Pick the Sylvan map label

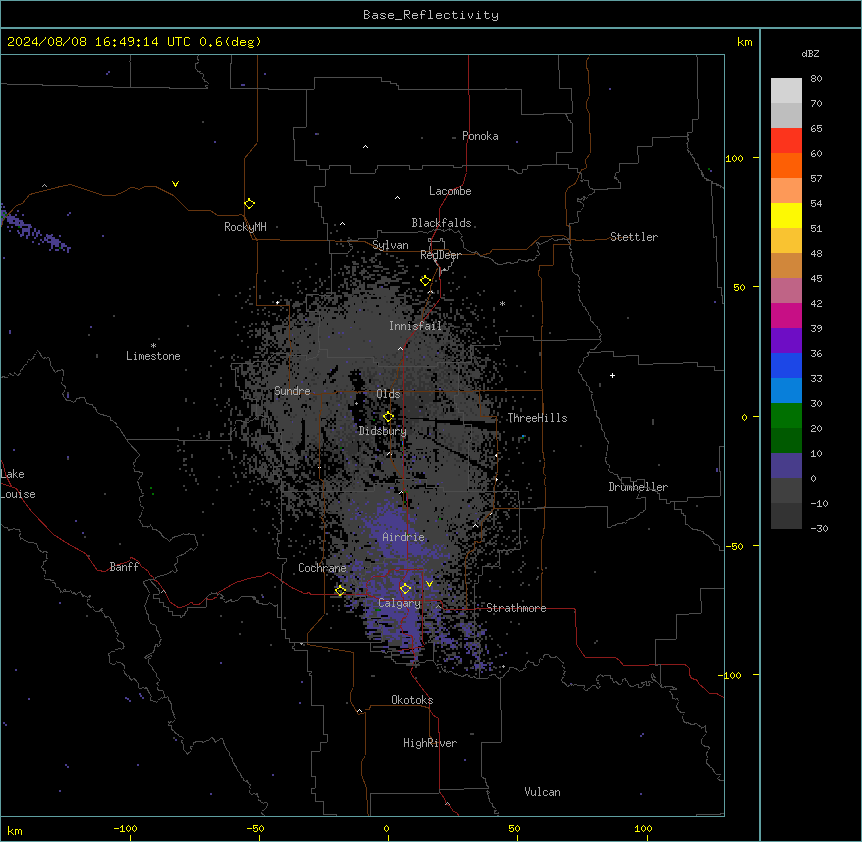tap(390, 245)
